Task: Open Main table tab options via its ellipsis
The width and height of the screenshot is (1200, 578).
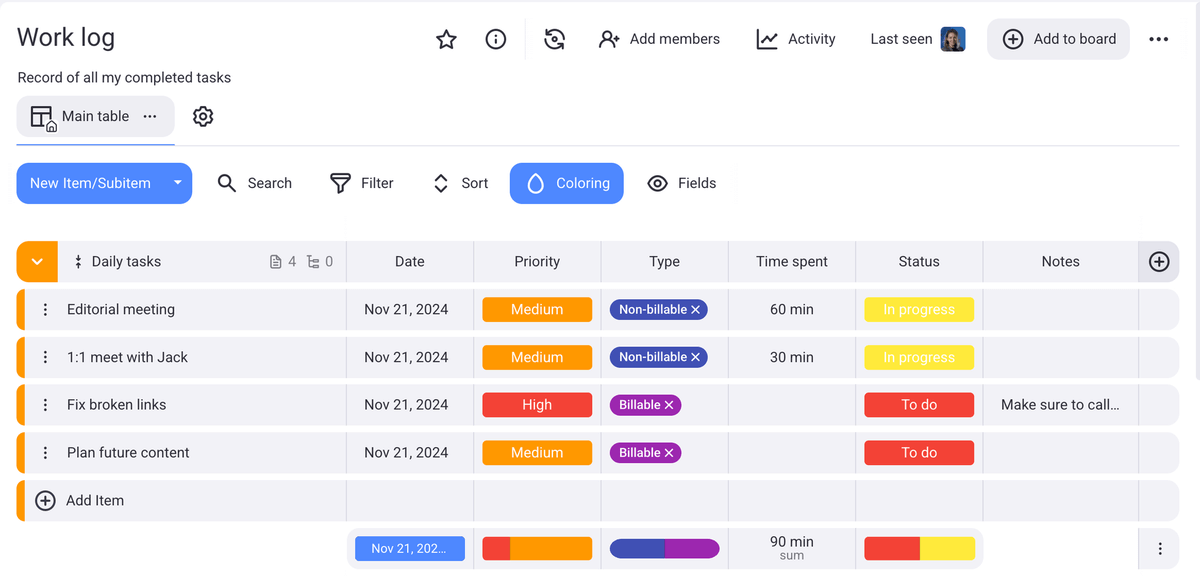Action: pos(150,116)
